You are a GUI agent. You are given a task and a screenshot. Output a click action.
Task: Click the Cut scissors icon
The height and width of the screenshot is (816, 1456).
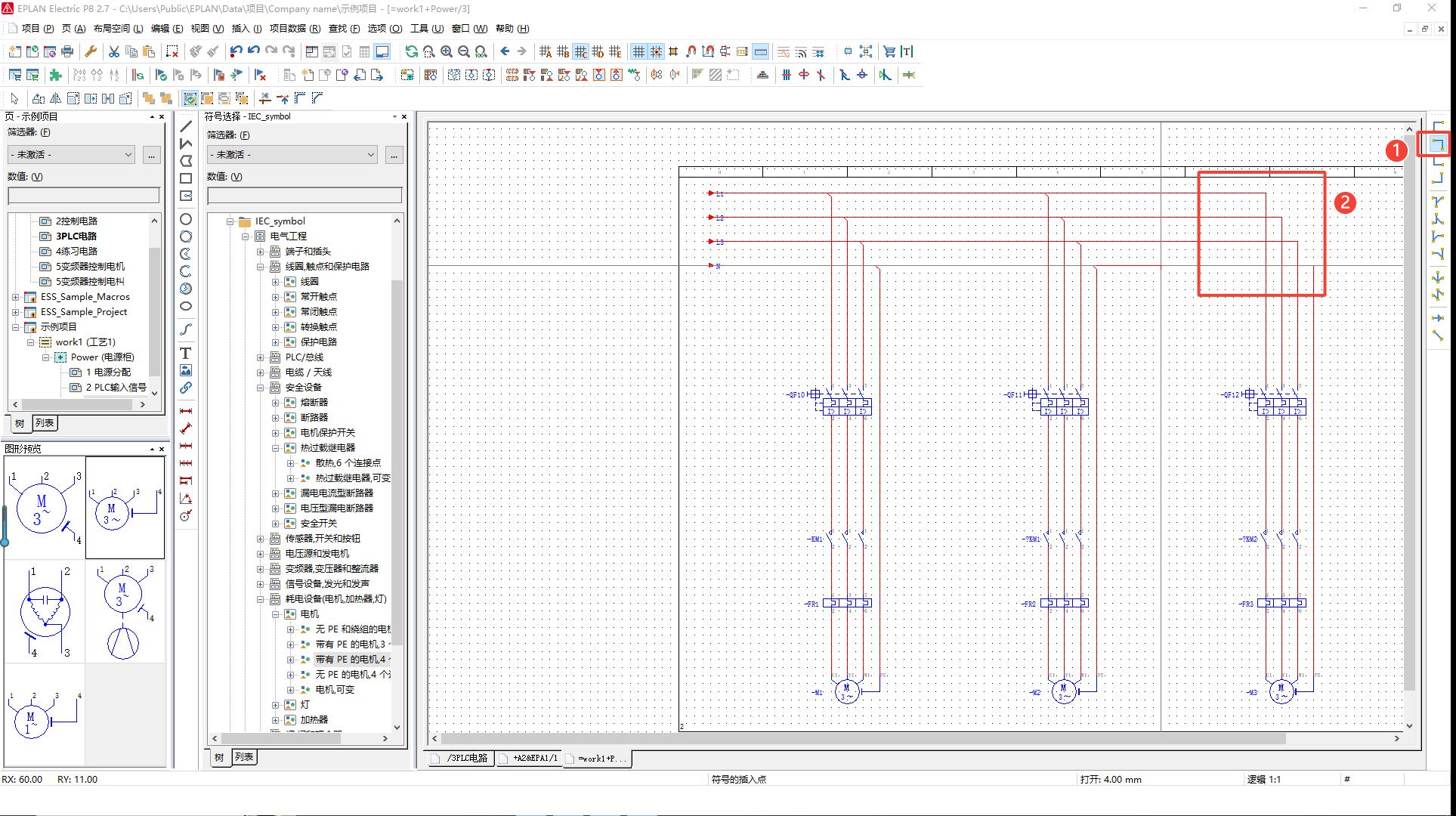point(113,51)
